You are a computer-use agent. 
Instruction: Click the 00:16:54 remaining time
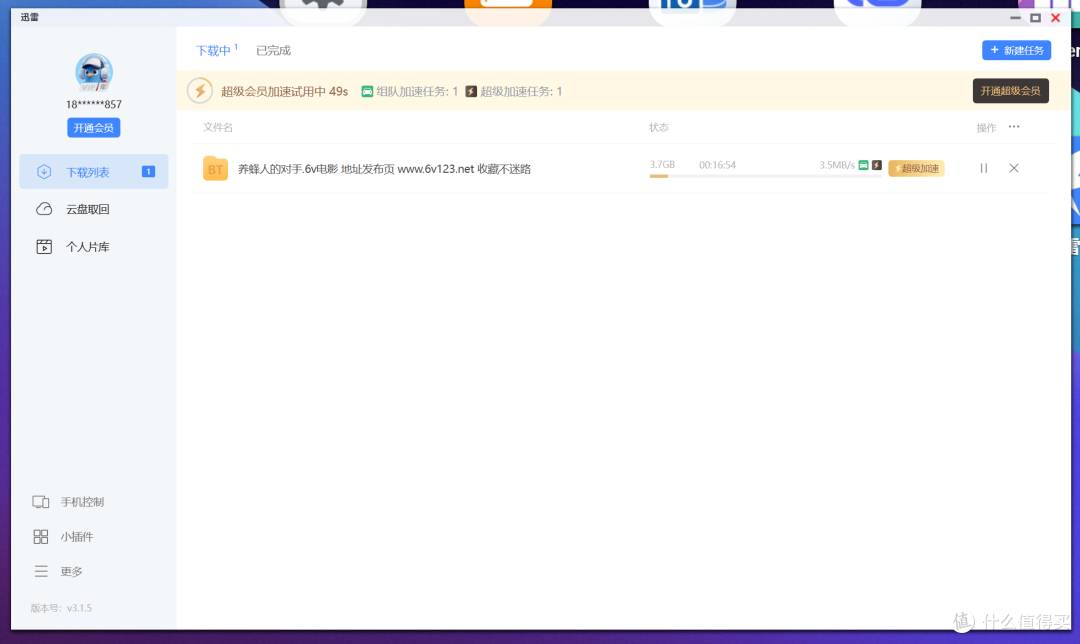pyautogui.click(x=717, y=165)
